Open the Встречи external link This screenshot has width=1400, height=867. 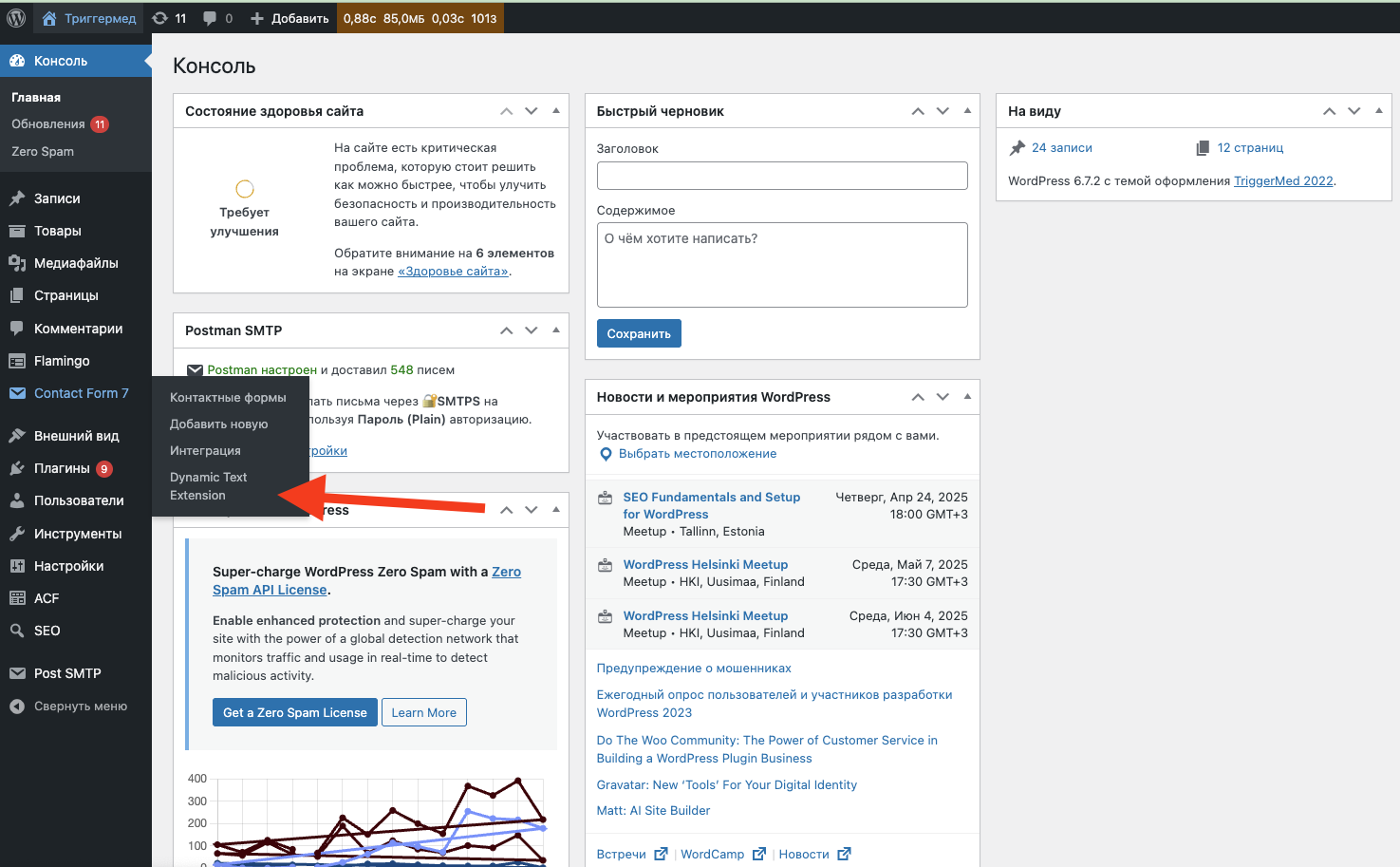(x=631, y=855)
